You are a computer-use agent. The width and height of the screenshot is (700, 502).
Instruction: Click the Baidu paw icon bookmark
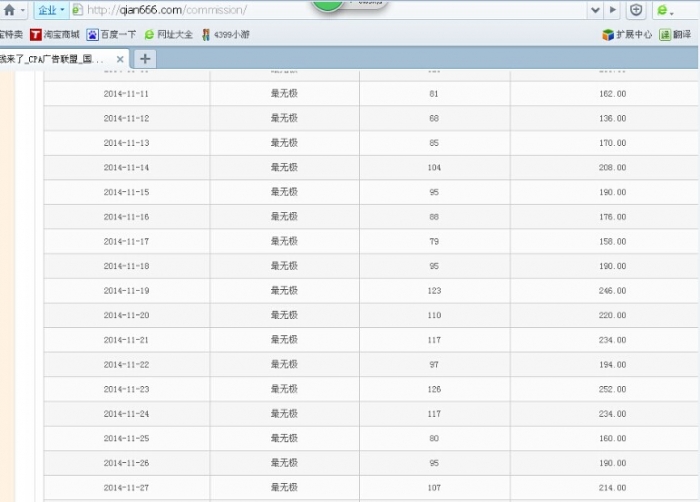(x=92, y=34)
